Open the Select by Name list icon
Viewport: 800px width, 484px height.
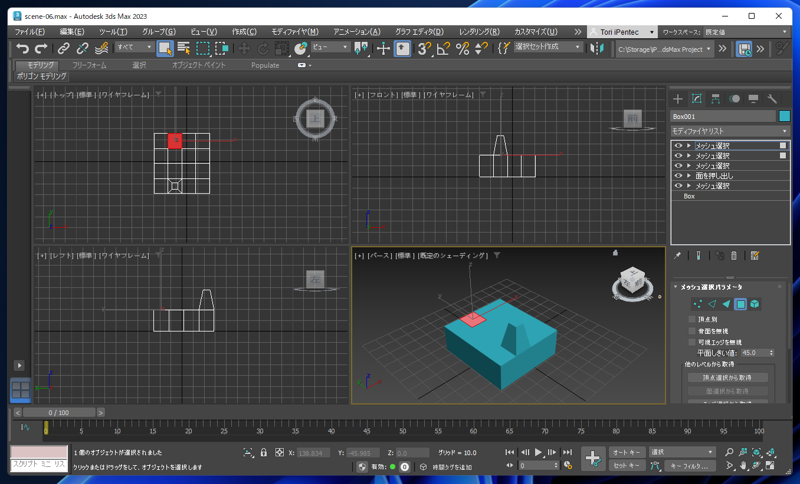[x=184, y=48]
